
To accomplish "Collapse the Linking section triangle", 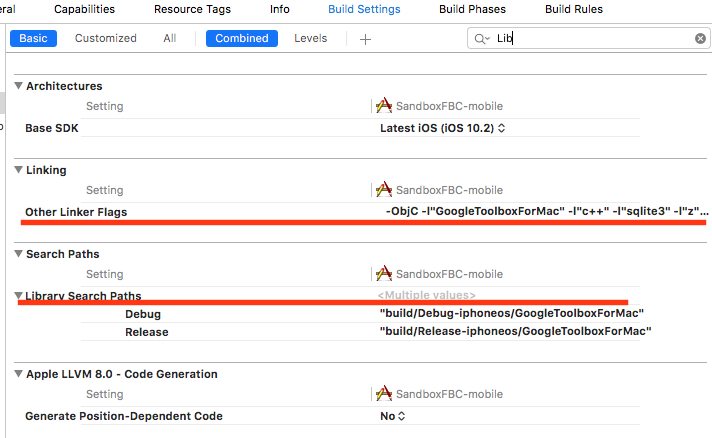I will (x=19, y=169).
